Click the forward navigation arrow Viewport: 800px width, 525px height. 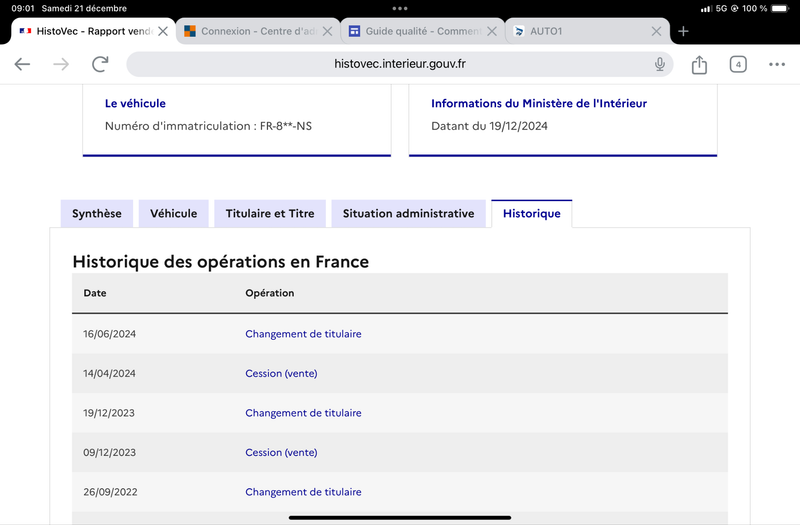pyautogui.click(x=61, y=64)
